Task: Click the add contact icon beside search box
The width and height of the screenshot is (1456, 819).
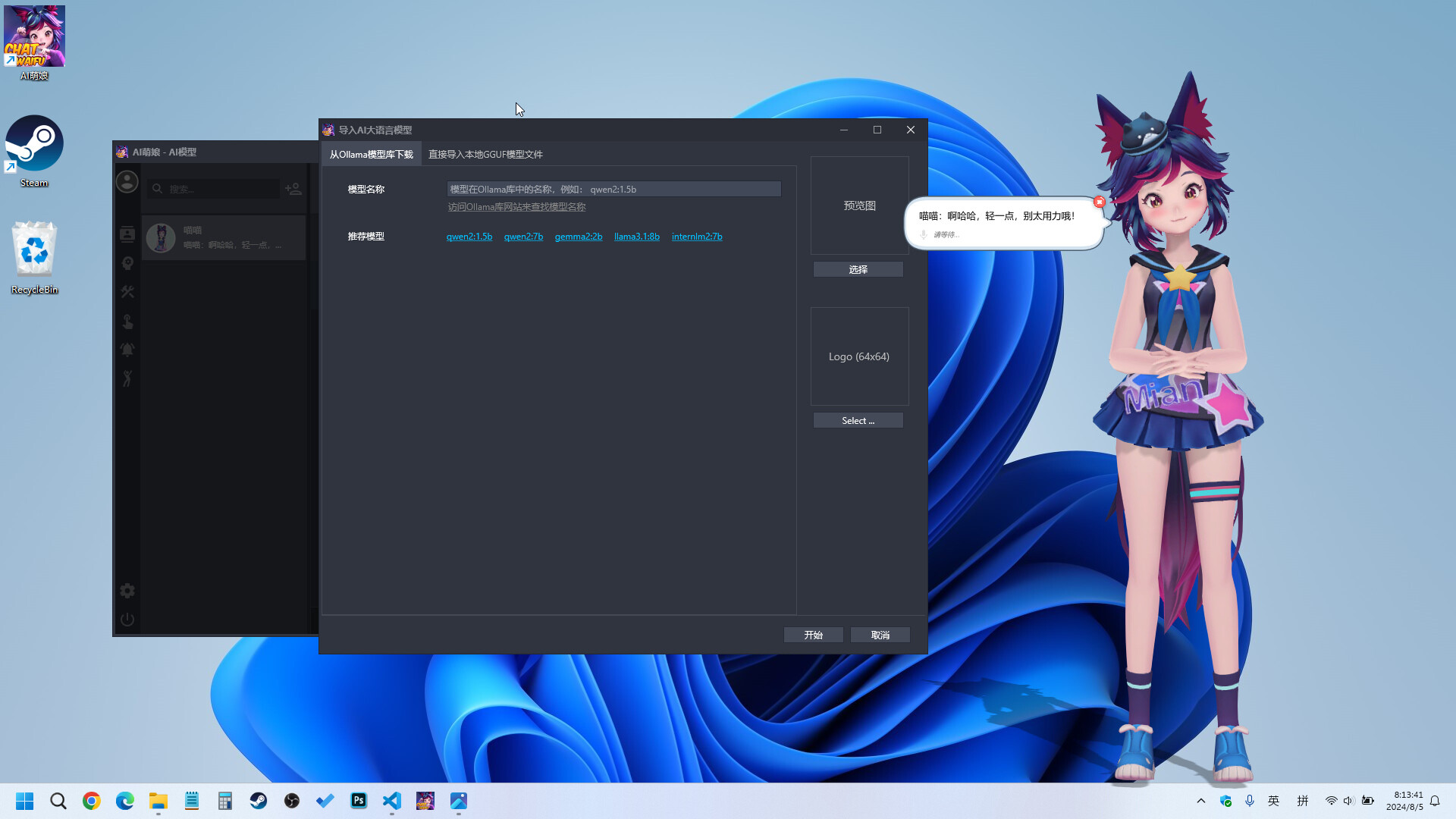Action: 293,189
